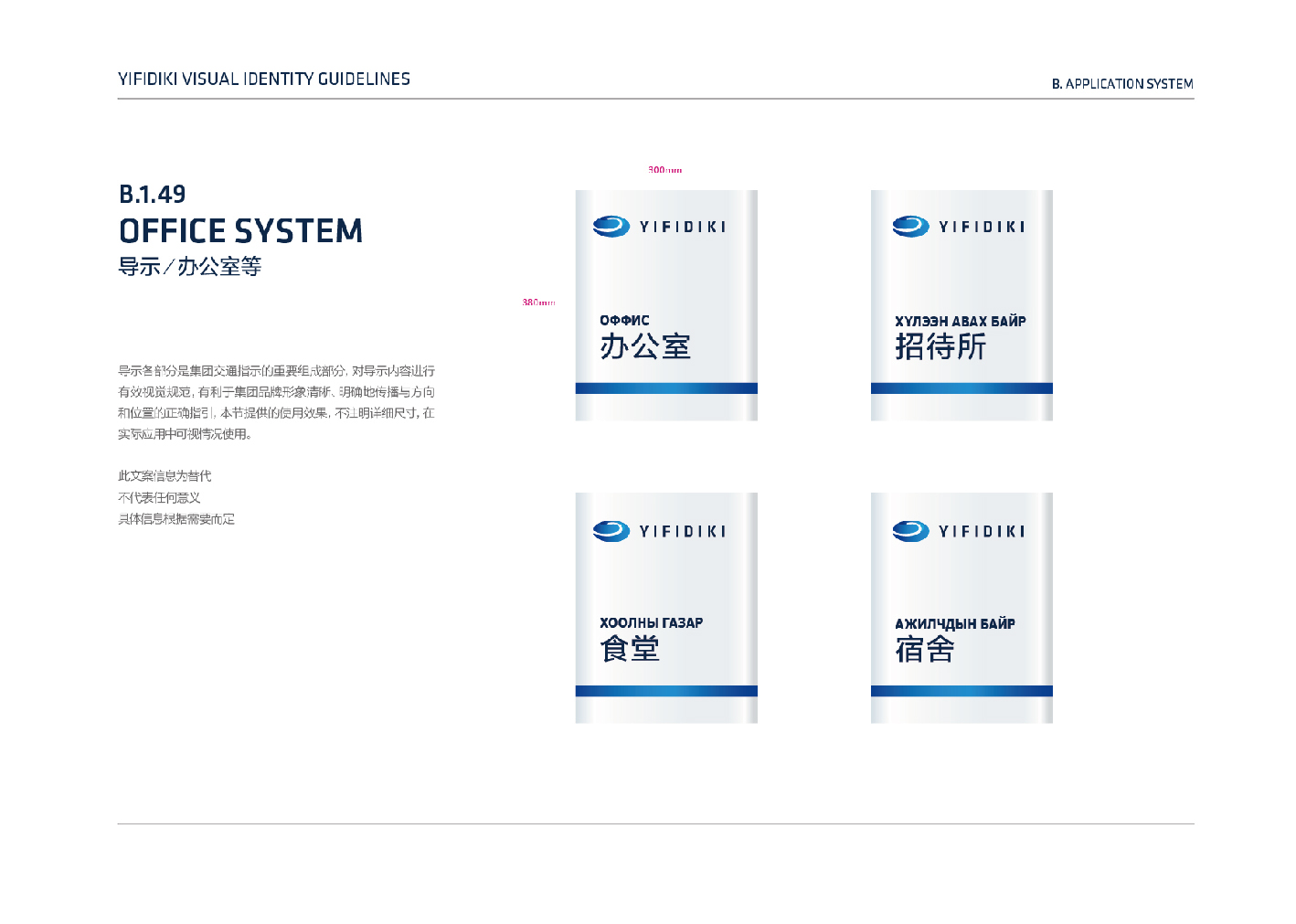
Task: Click the 300mm width dimension label
Action: (x=664, y=170)
